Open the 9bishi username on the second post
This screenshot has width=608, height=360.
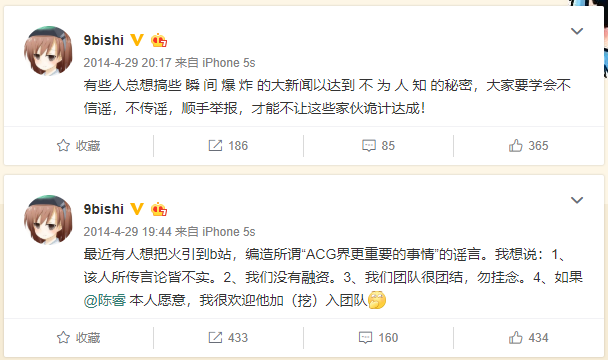104,209
